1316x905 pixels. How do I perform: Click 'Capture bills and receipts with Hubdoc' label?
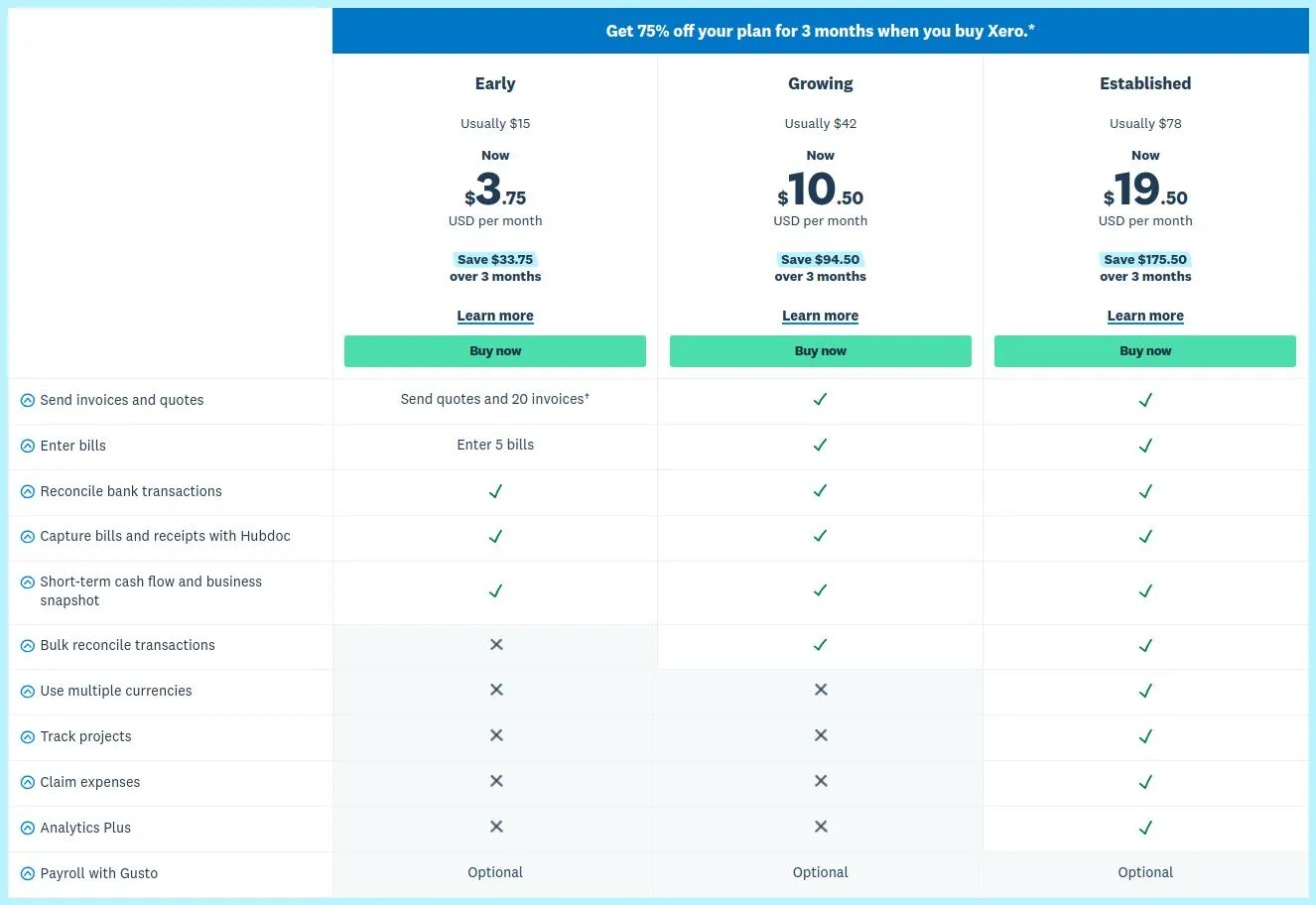[165, 536]
